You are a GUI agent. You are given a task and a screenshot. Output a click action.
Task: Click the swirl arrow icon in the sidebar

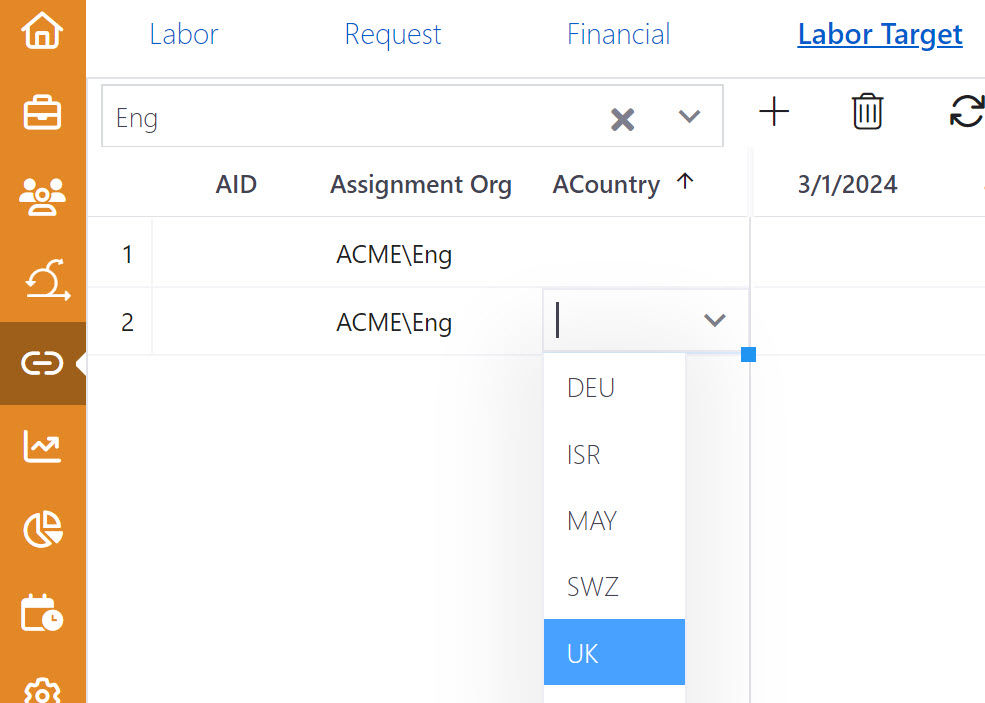(x=42, y=281)
